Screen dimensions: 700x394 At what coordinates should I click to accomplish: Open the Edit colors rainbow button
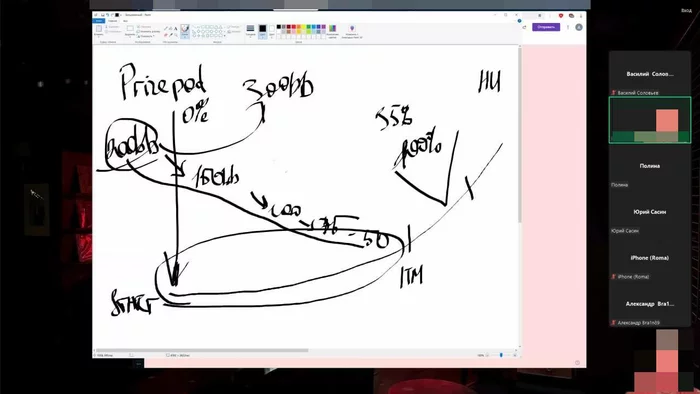pyautogui.click(x=332, y=31)
